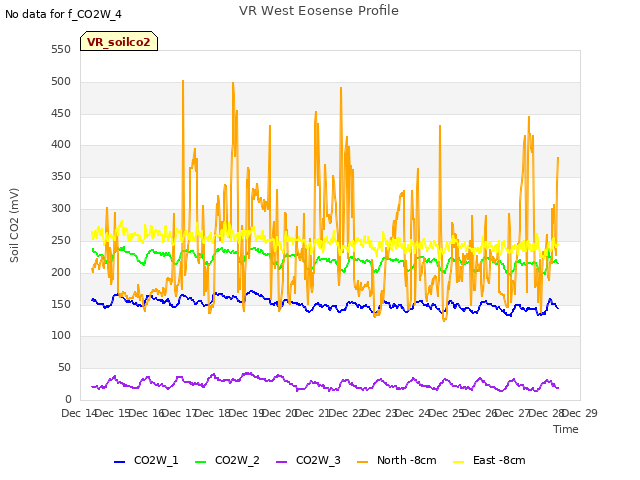Screen dimensions: 640x480
Task: Click the green CO2W_2 legend color marker
Action: click(x=200, y=462)
